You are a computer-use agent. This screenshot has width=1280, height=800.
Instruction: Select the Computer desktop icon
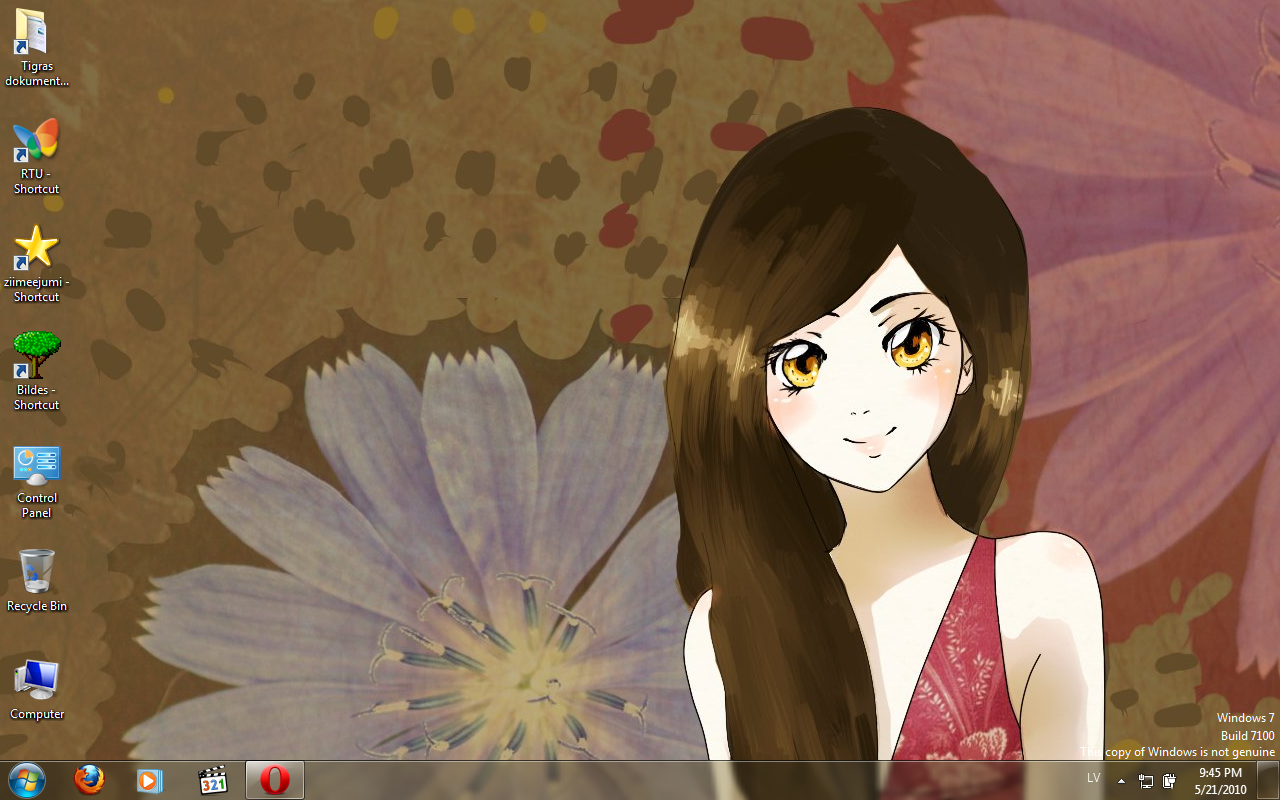click(x=36, y=689)
